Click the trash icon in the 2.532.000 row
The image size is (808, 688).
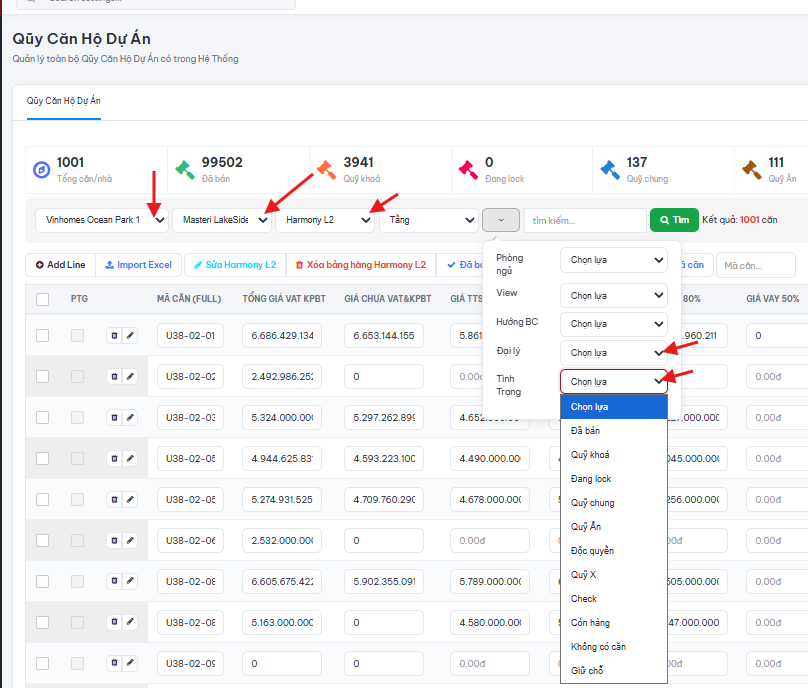(x=114, y=541)
